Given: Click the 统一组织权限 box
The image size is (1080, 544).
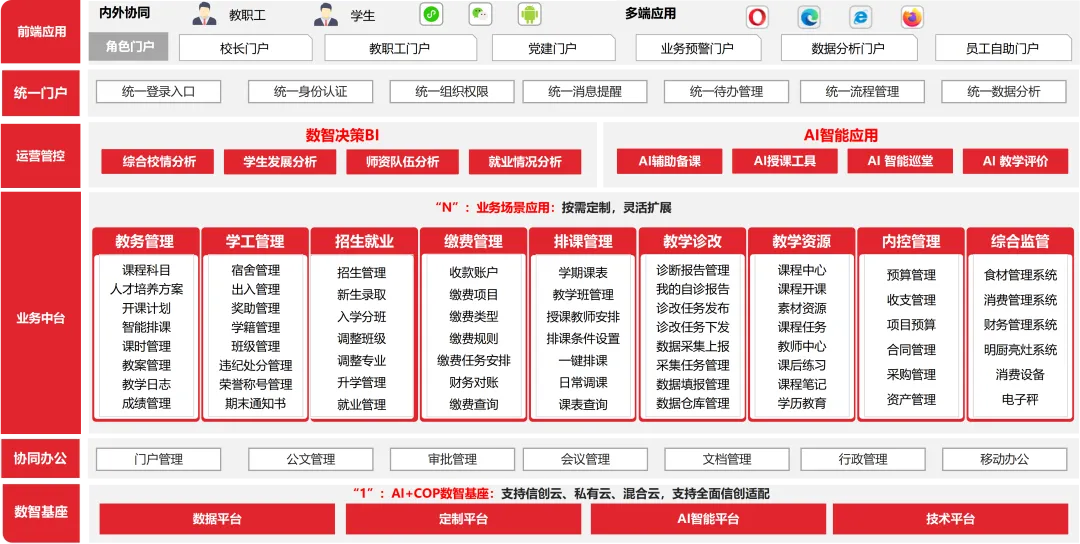Looking at the screenshot, I should point(452,92).
